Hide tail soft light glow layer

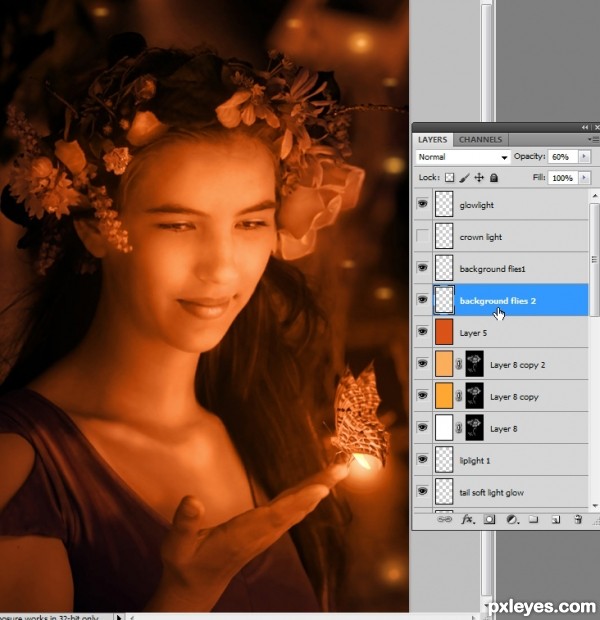click(x=422, y=491)
